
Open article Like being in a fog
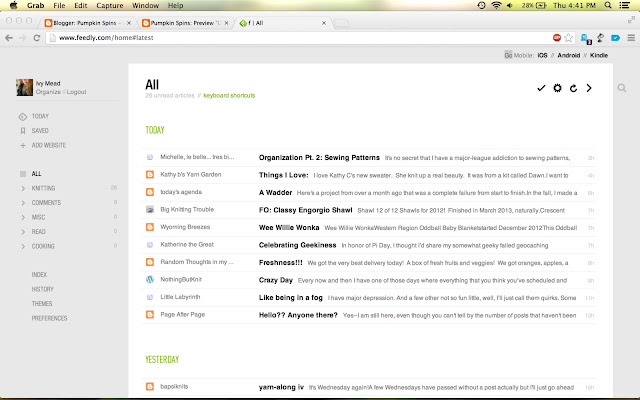tap(291, 298)
